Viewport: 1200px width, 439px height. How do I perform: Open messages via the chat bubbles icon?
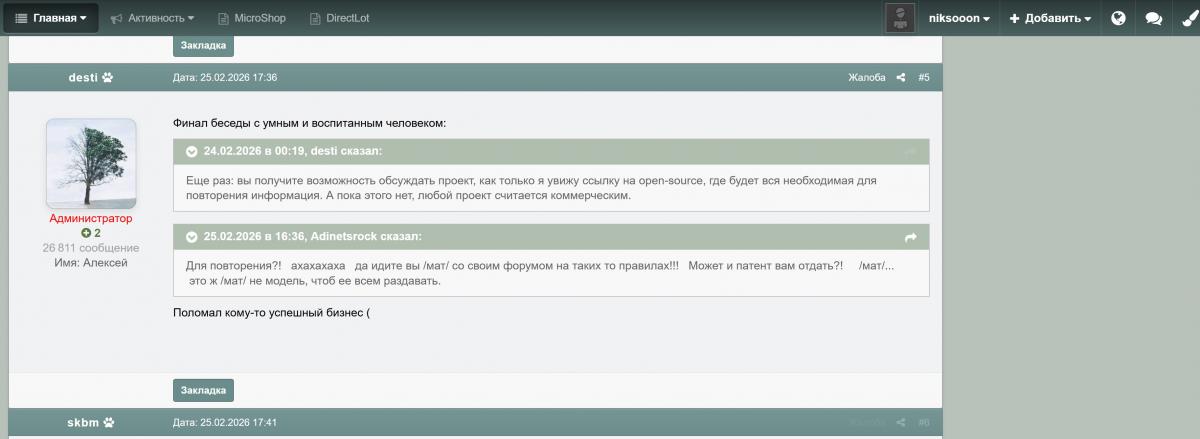pos(1153,18)
